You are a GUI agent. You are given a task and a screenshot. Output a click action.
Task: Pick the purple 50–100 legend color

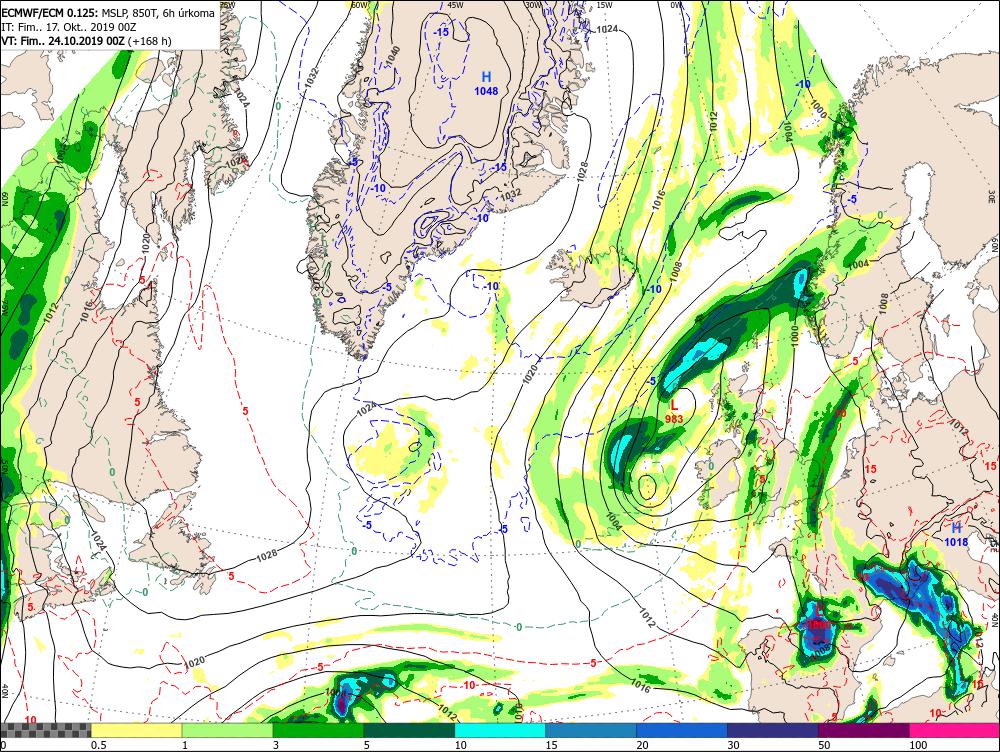[864, 730]
